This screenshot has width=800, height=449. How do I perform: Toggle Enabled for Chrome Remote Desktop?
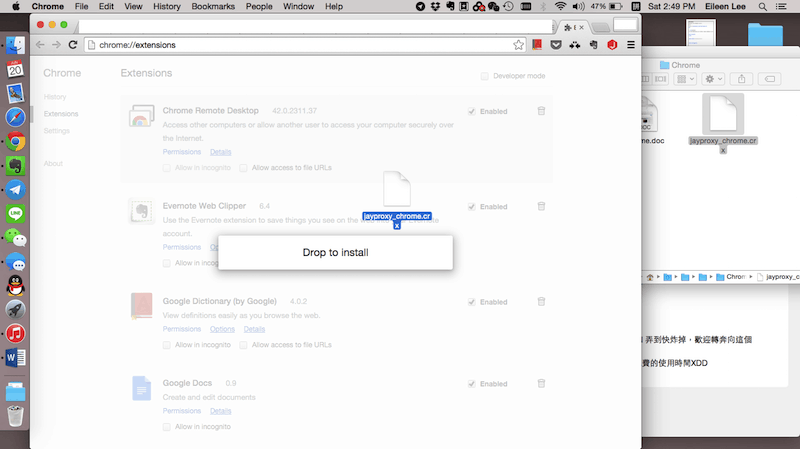[471, 111]
